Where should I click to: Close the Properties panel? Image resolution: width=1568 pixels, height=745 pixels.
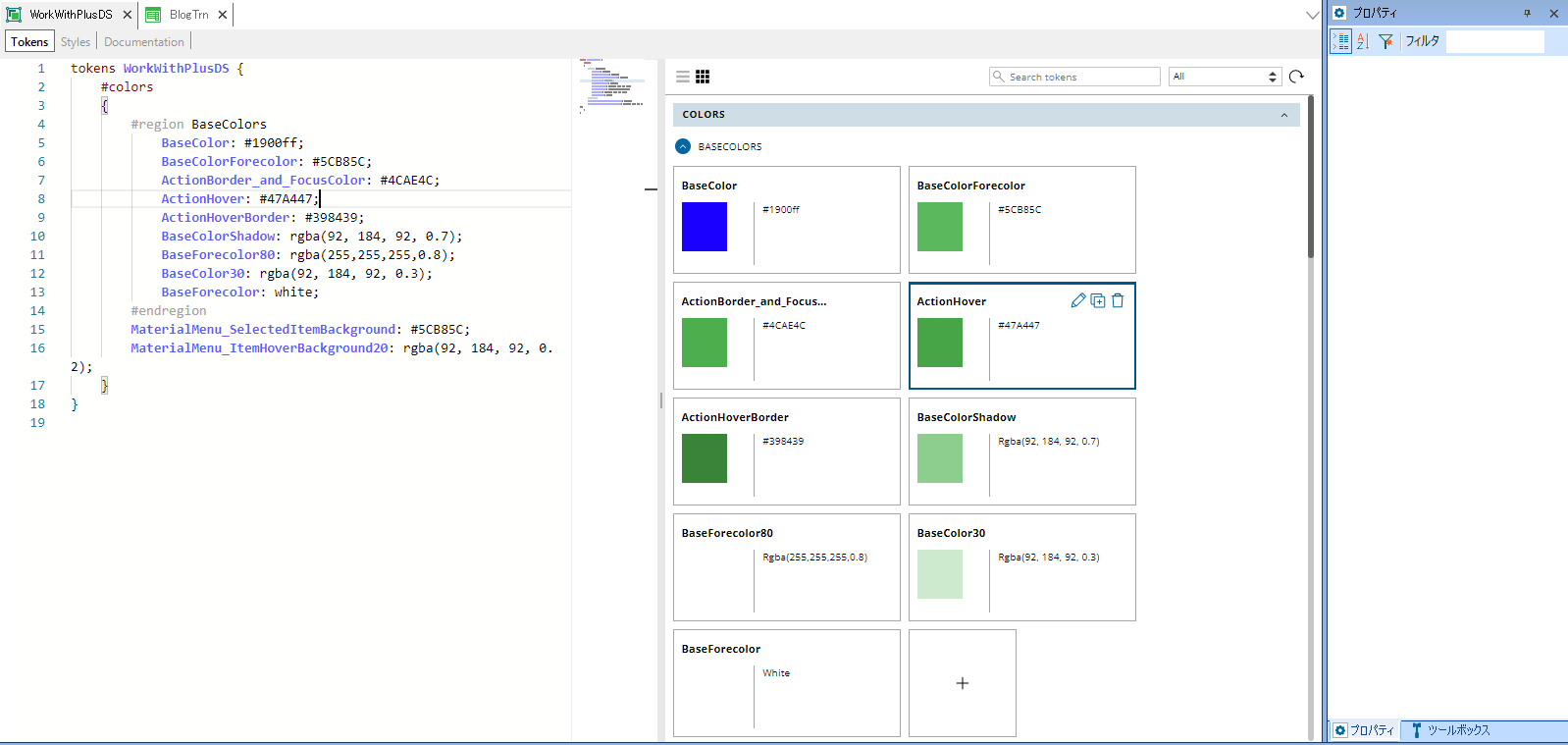pyautogui.click(x=1554, y=13)
